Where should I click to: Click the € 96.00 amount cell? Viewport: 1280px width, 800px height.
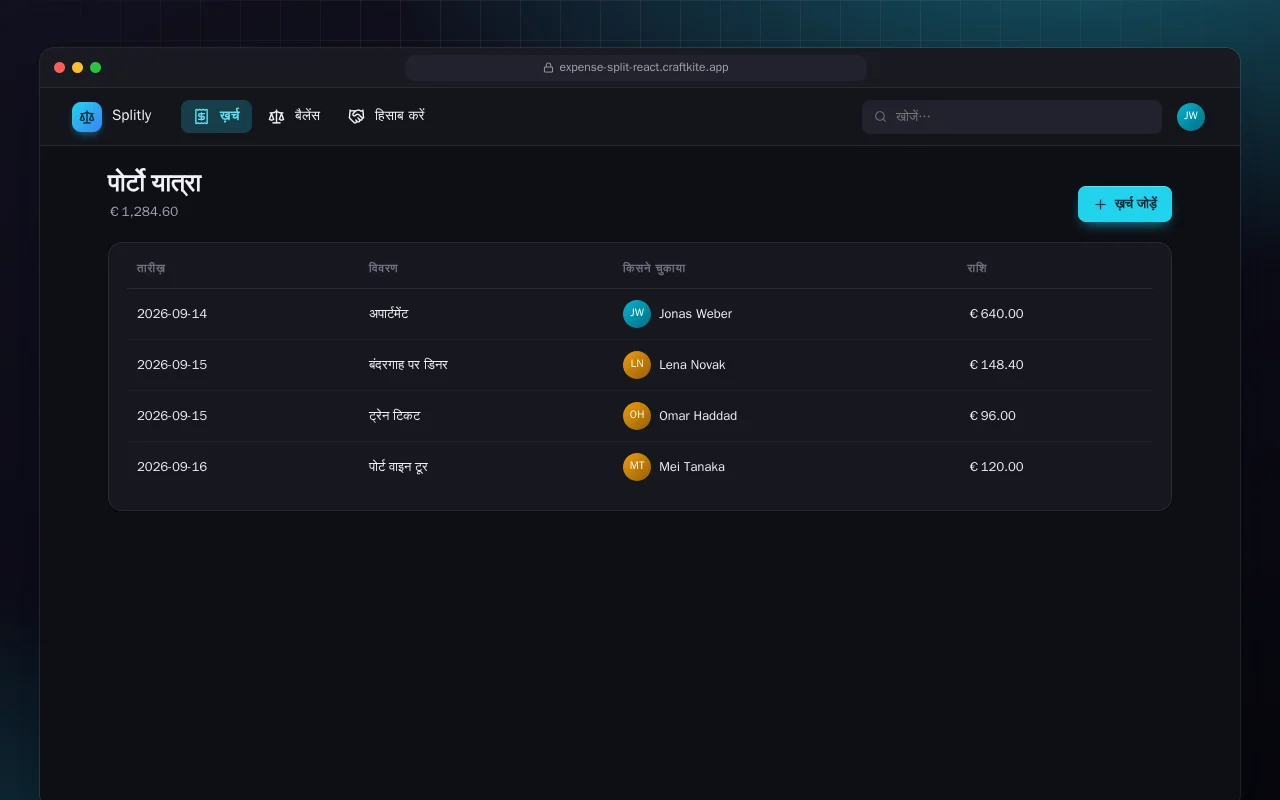click(x=992, y=416)
